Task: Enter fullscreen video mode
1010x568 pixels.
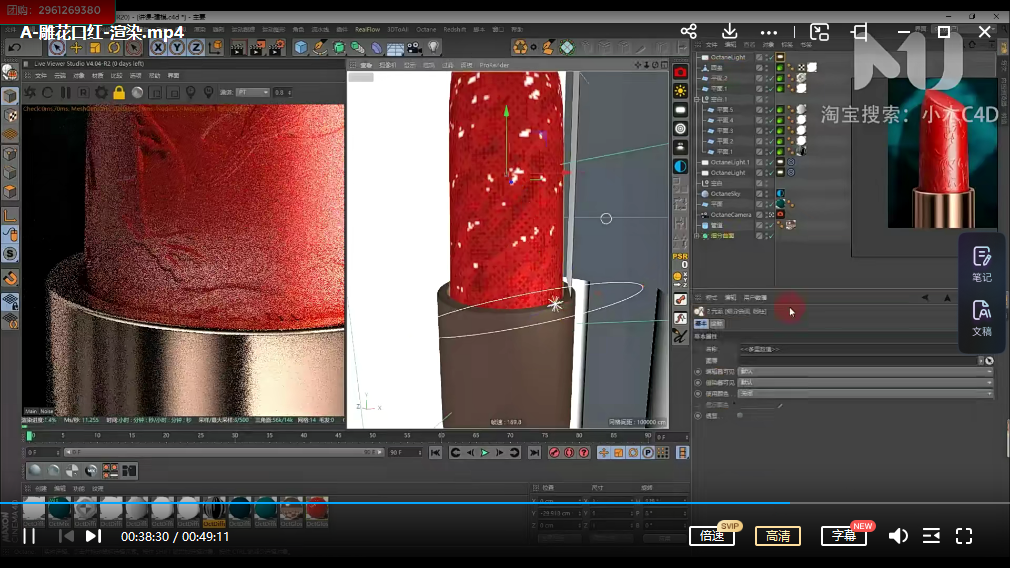Action: pos(964,536)
